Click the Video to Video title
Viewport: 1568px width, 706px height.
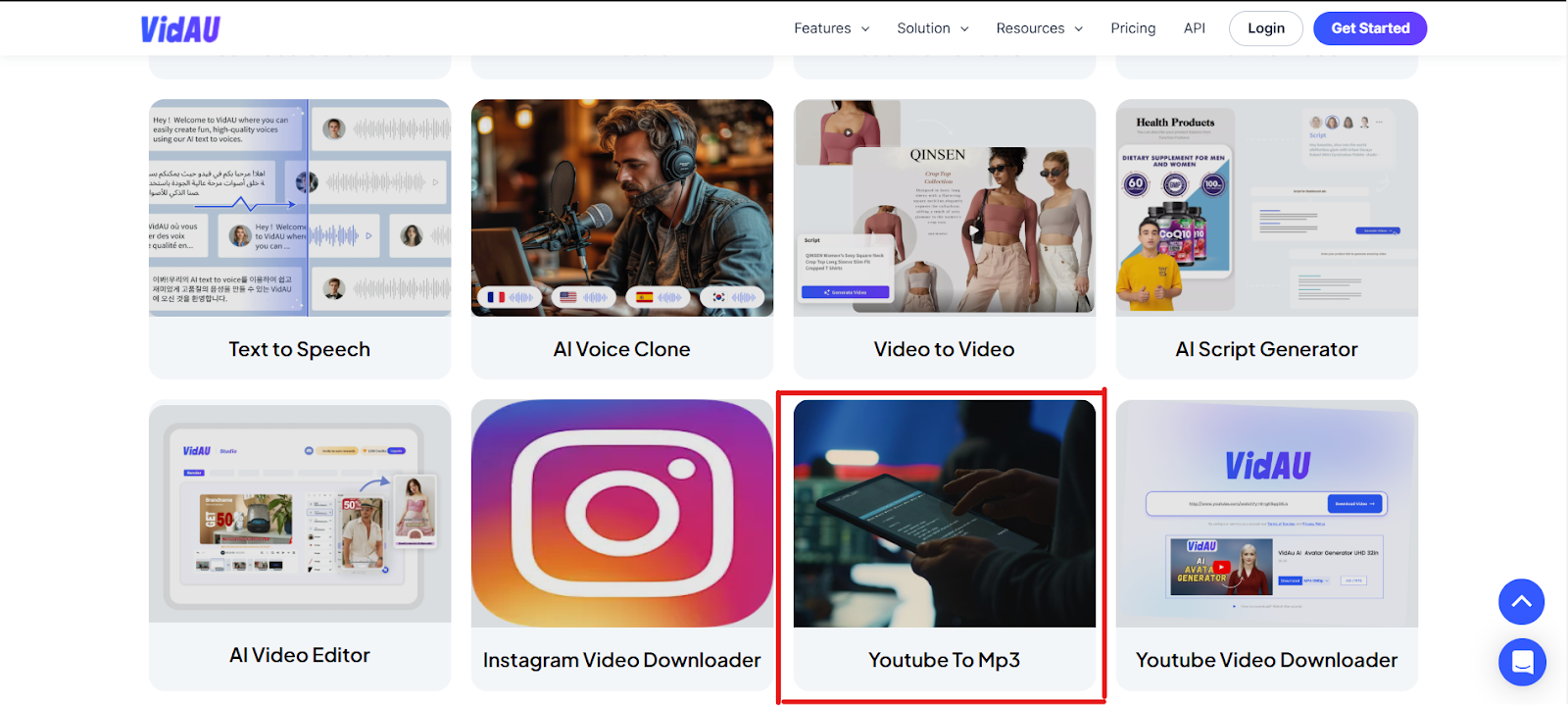pyautogui.click(x=945, y=349)
